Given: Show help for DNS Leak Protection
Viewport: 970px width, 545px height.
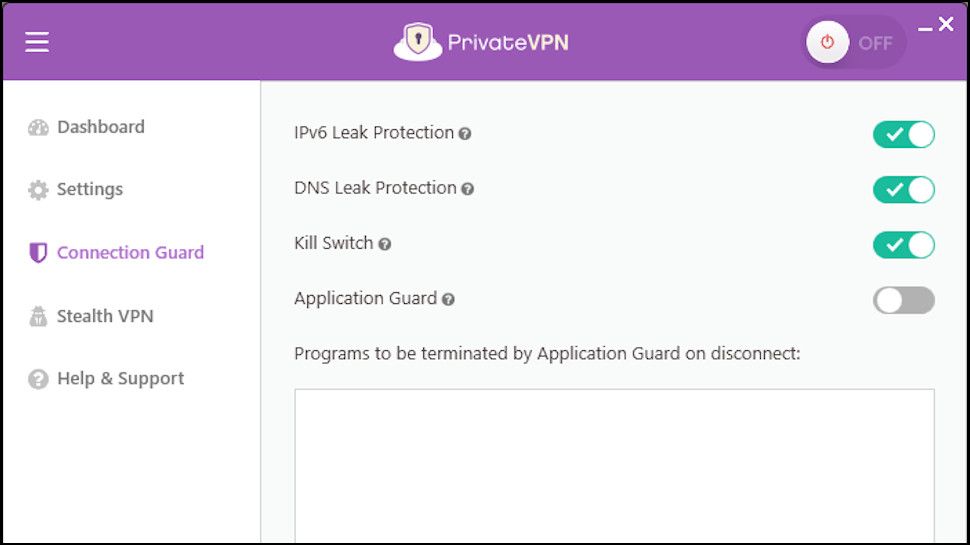Looking at the screenshot, I should coord(467,189).
